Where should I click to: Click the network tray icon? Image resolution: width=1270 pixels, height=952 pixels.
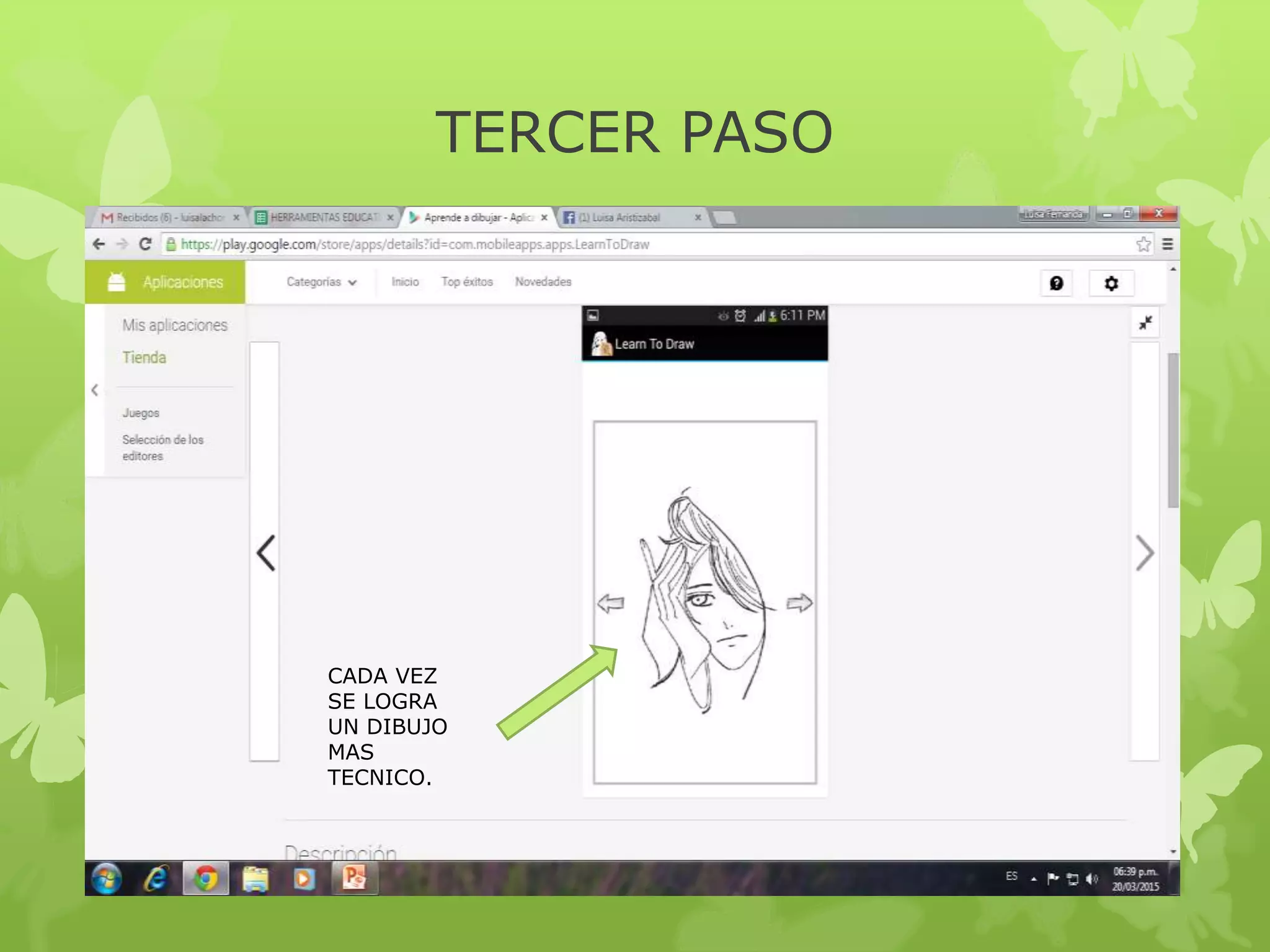coord(1073,879)
